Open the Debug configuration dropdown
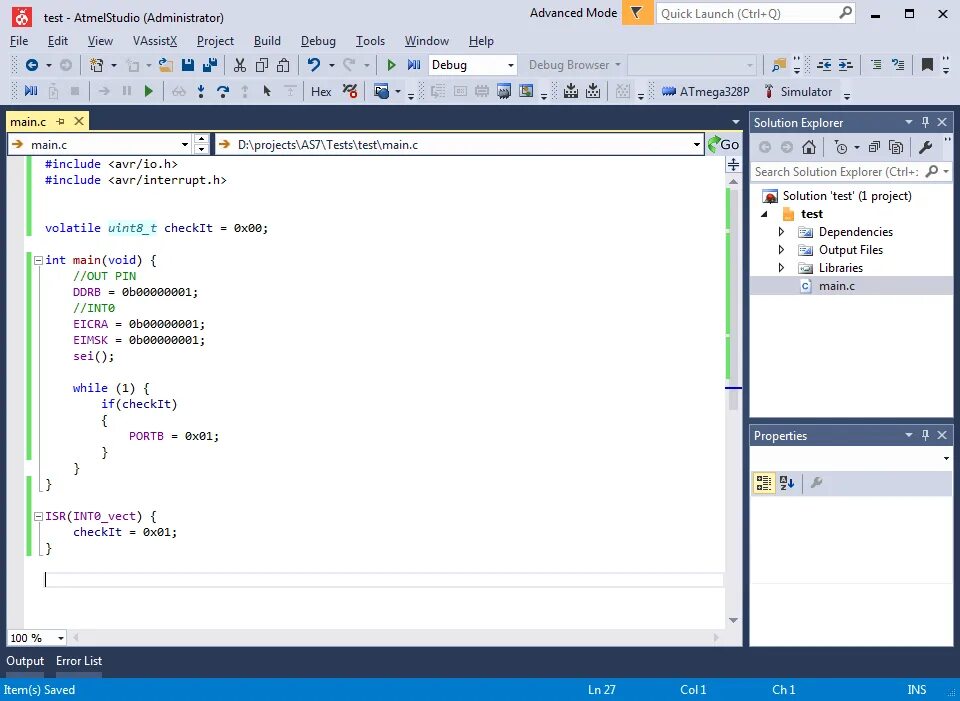The height and width of the screenshot is (701, 960). pyautogui.click(x=511, y=65)
